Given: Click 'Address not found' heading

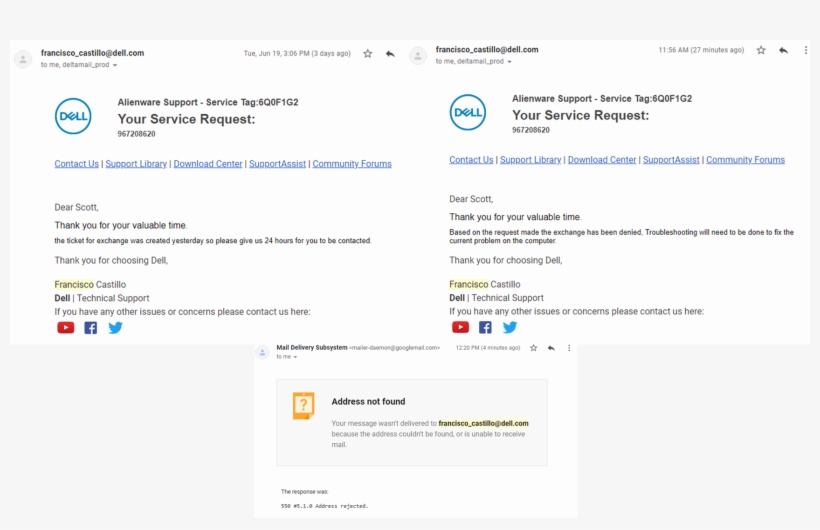Looking at the screenshot, I should [368, 402].
